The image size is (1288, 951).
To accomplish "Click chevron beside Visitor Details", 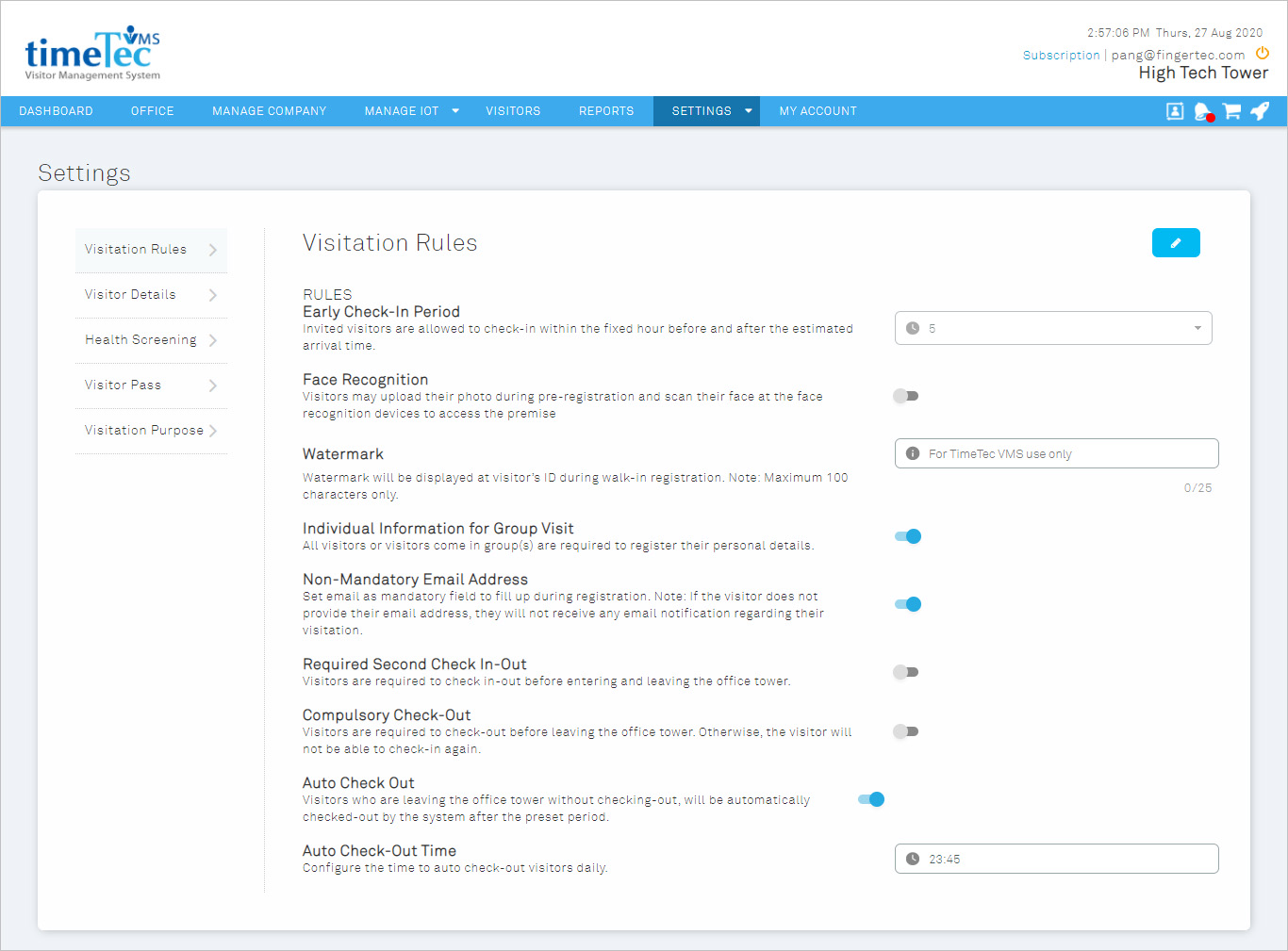I will [x=213, y=295].
